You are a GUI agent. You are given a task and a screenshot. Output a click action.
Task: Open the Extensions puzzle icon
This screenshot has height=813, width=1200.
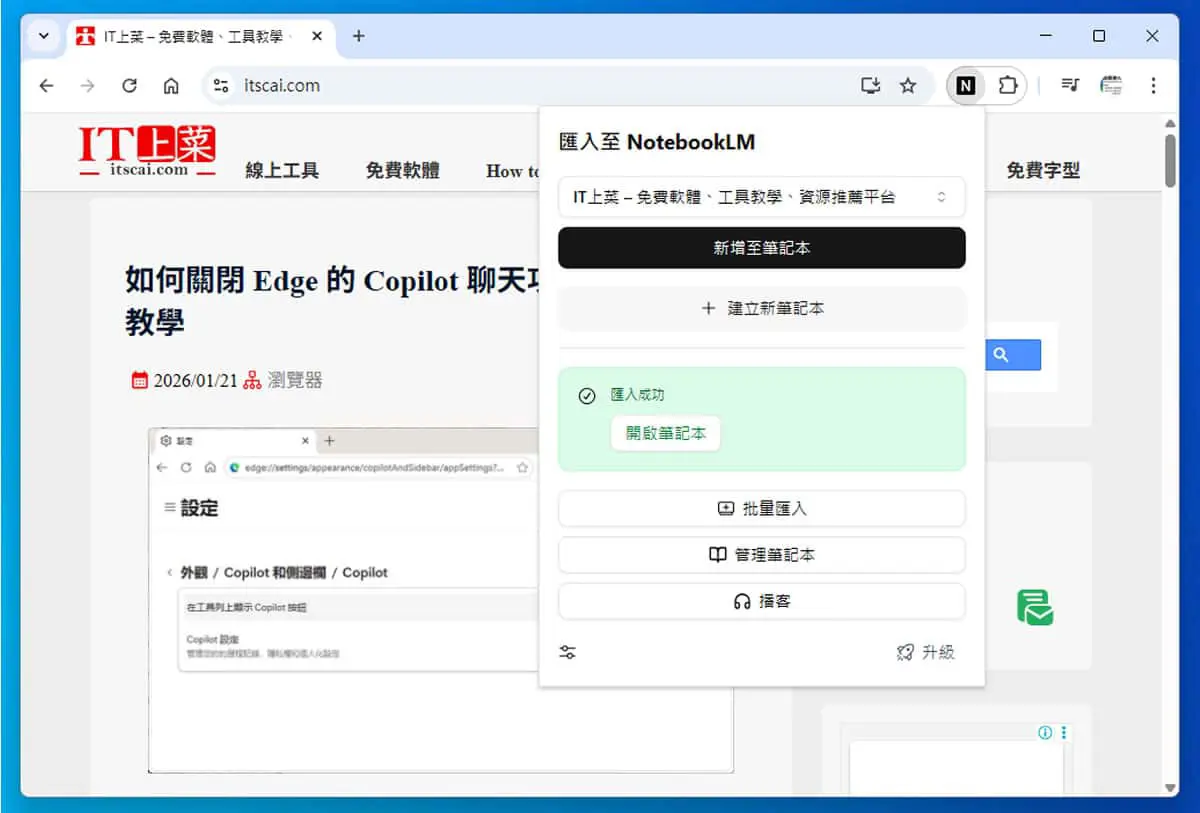tap(1008, 86)
